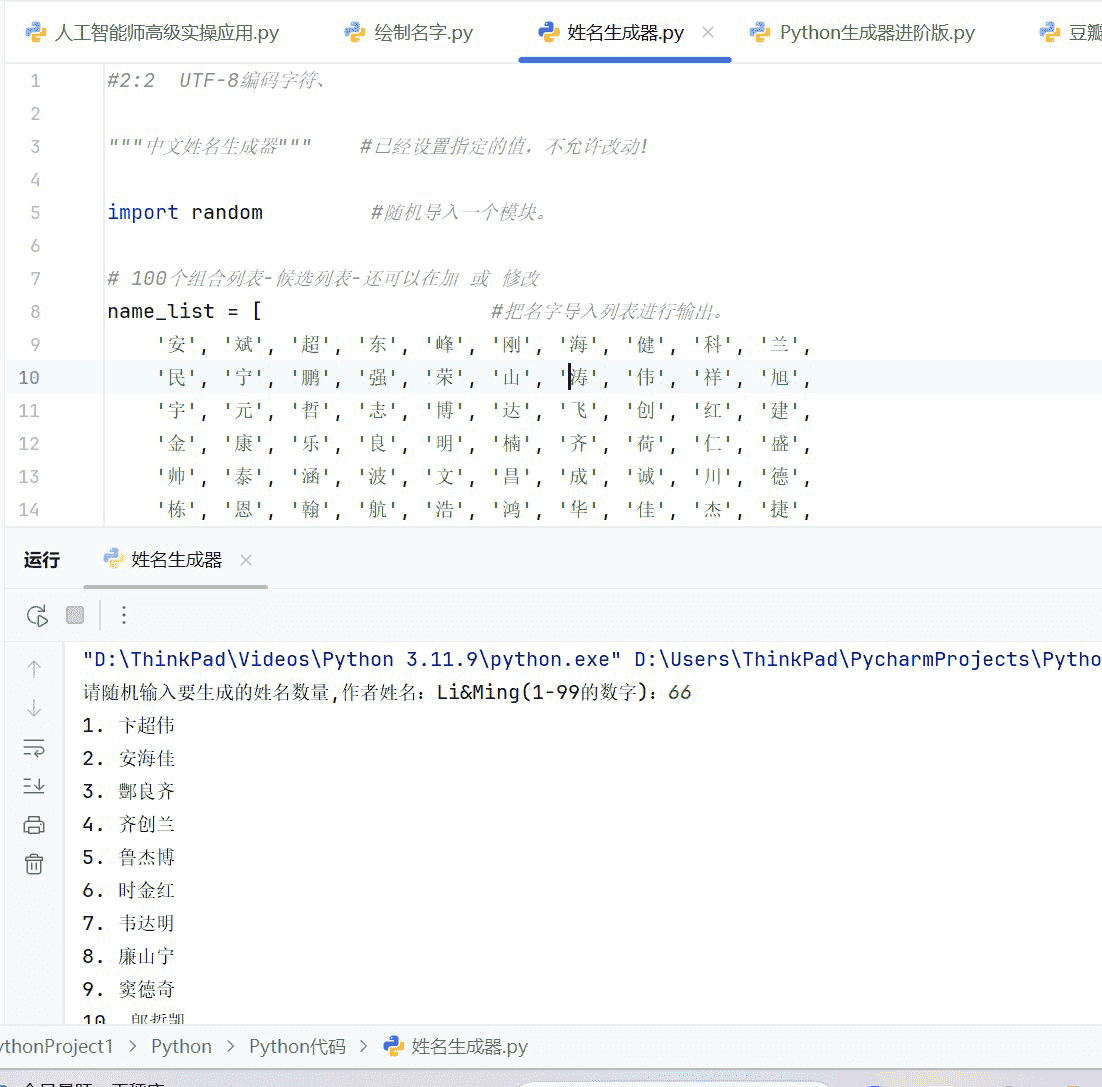Click the word random on line 5
The height and width of the screenshot is (1087, 1102).
pyautogui.click(x=226, y=212)
